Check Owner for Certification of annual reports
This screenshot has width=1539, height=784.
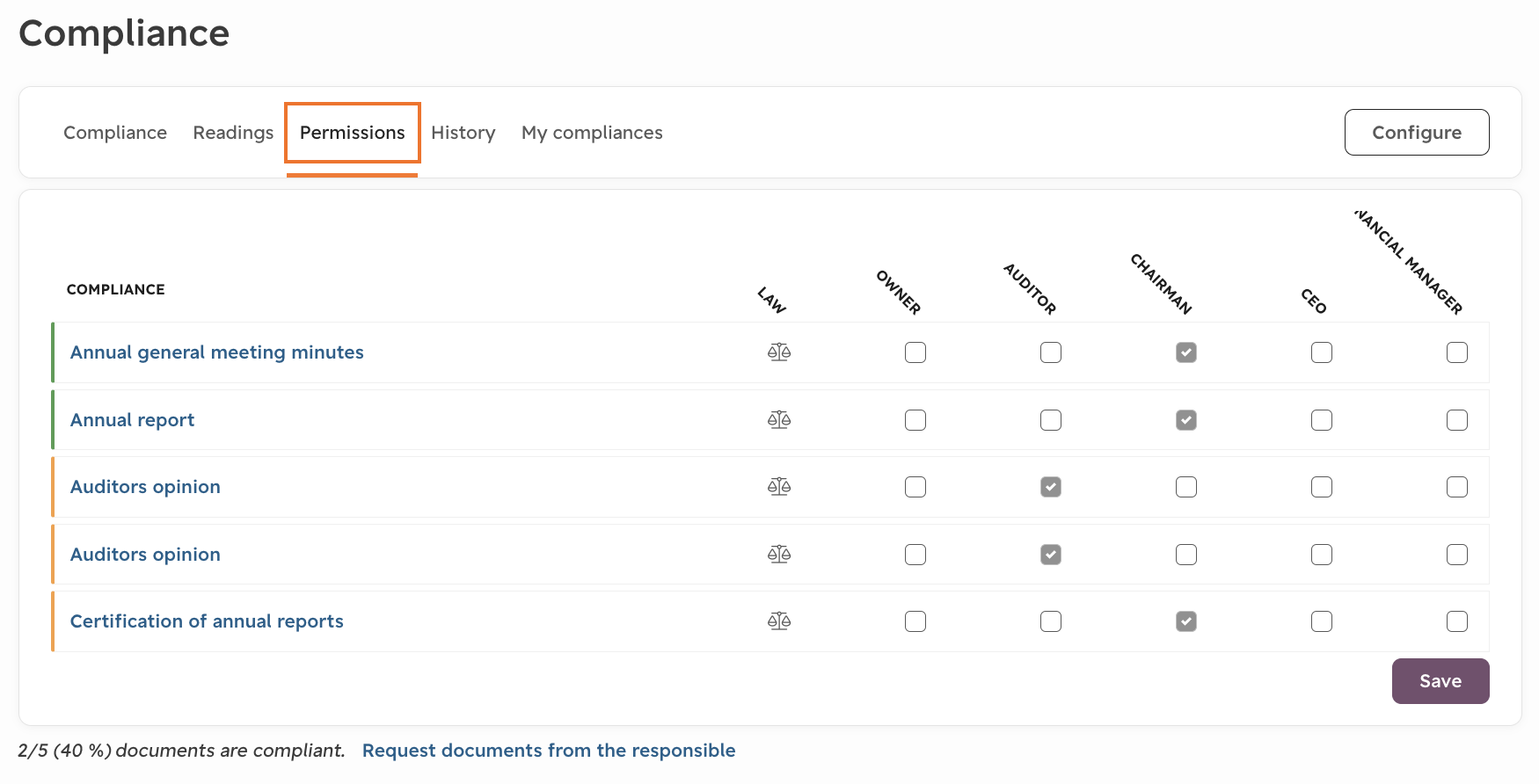pos(915,621)
